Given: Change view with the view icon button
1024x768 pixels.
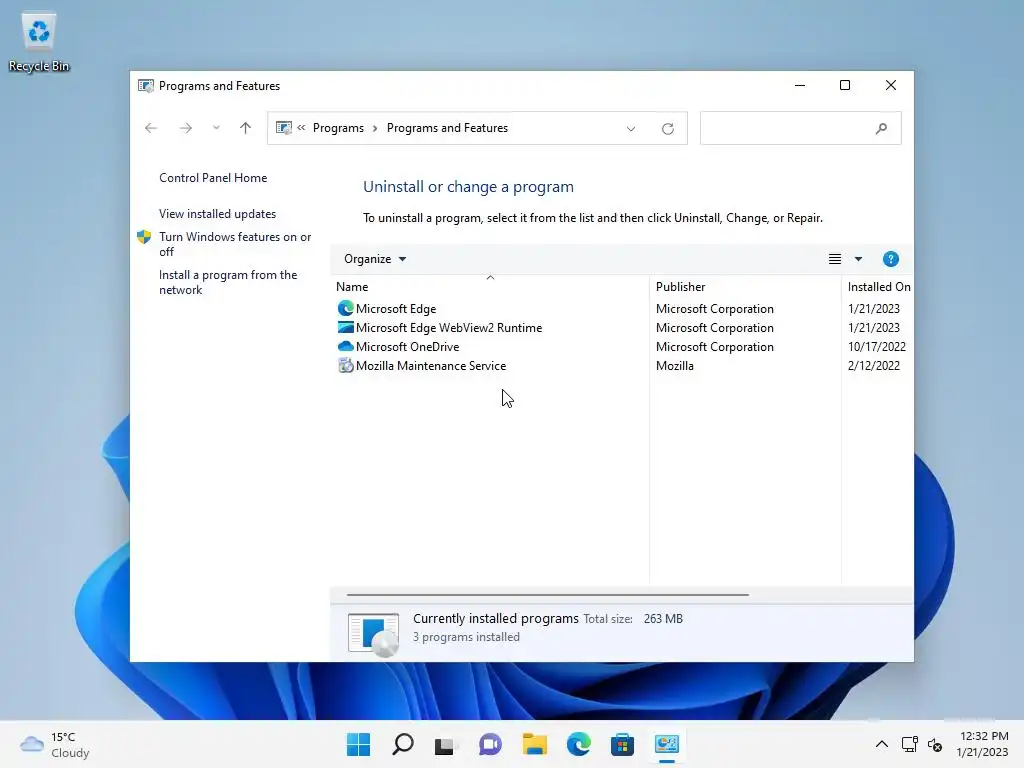Looking at the screenshot, I should 835,259.
